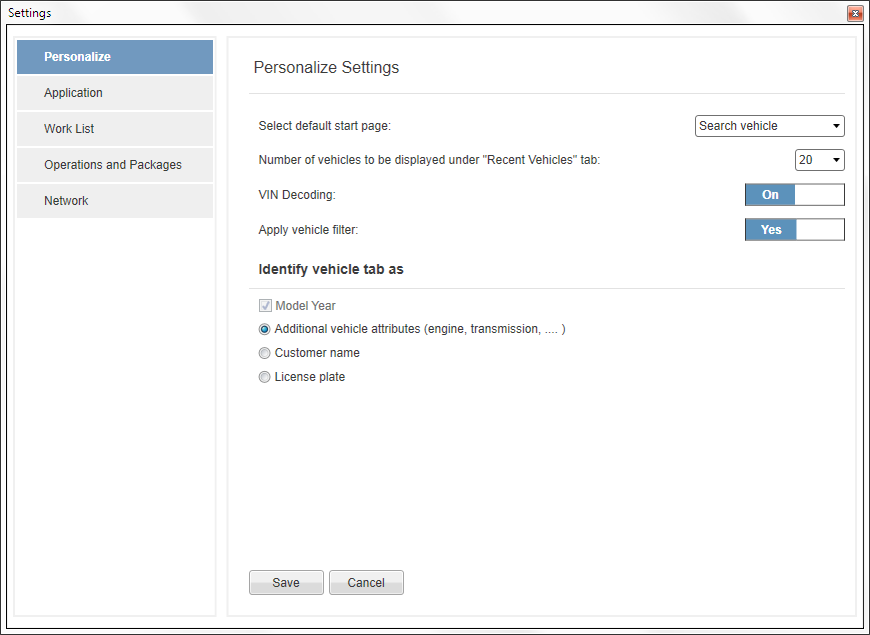The width and height of the screenshot is (870, 635).
Task: Open the default start page dropdown
Action: tap(770, 126)
